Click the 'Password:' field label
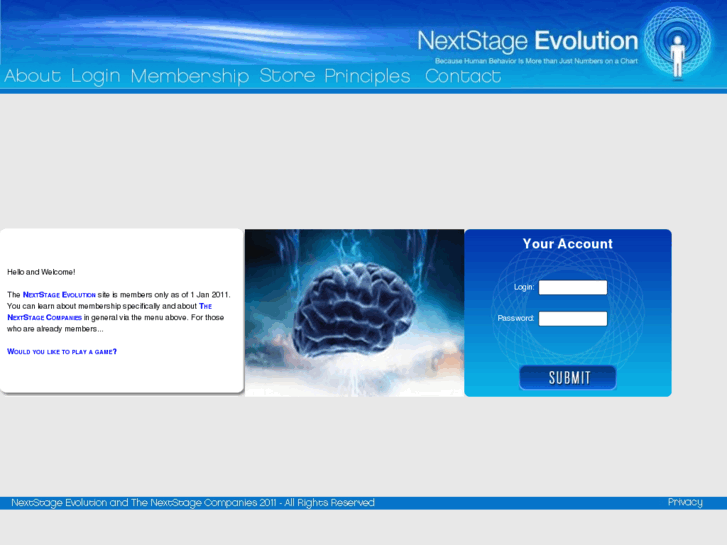This screenshot has height=545, width=727. [x=516, y=318]
